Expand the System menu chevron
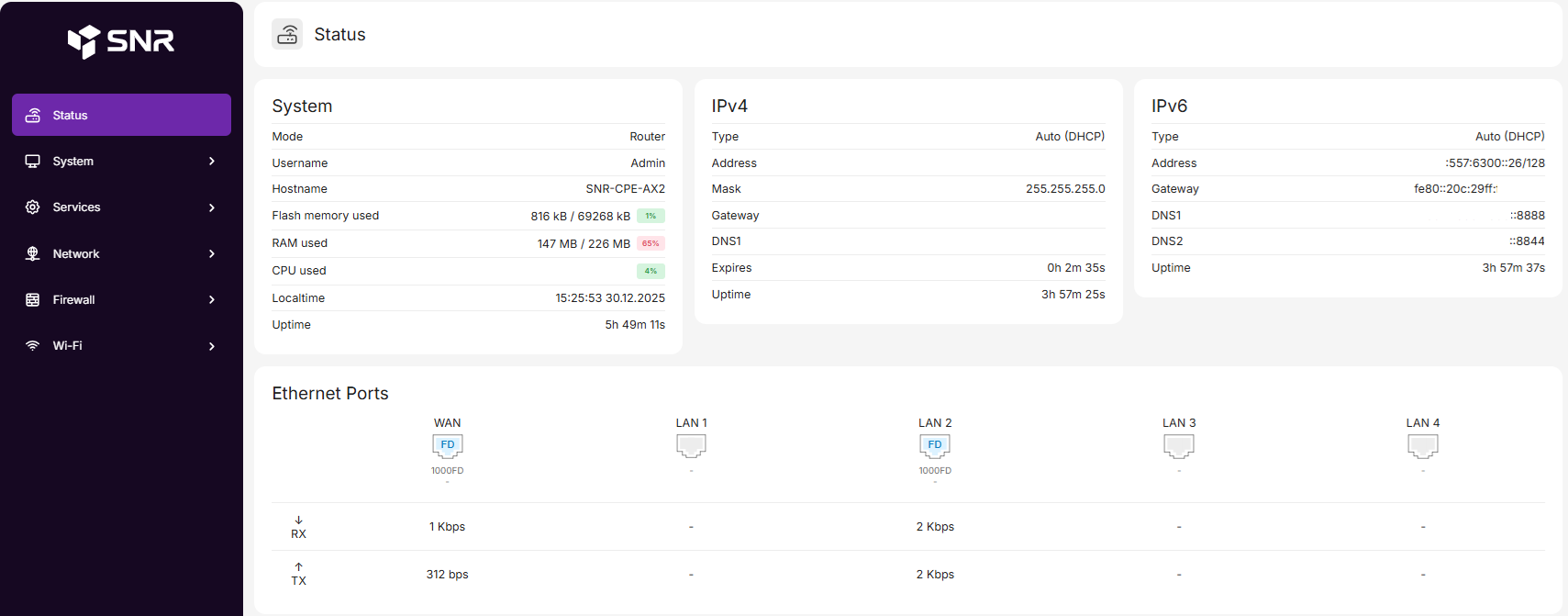This screenshot has width=1568, height=616. [212, 162]
